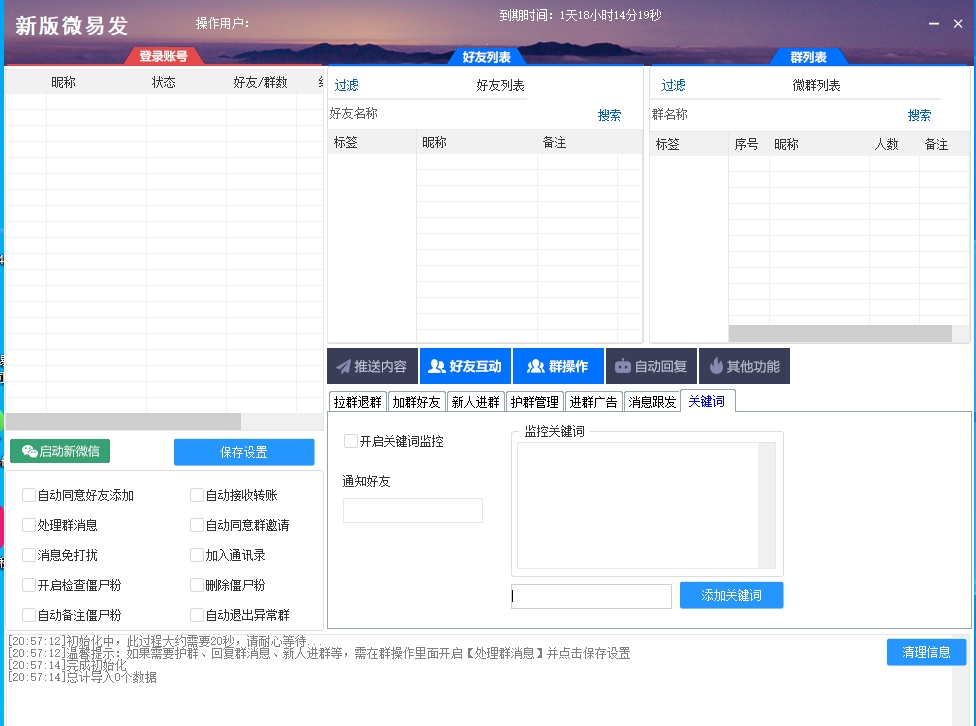
Task: Toggle 消息免打扰 checkbox
Action: [29, 555]
